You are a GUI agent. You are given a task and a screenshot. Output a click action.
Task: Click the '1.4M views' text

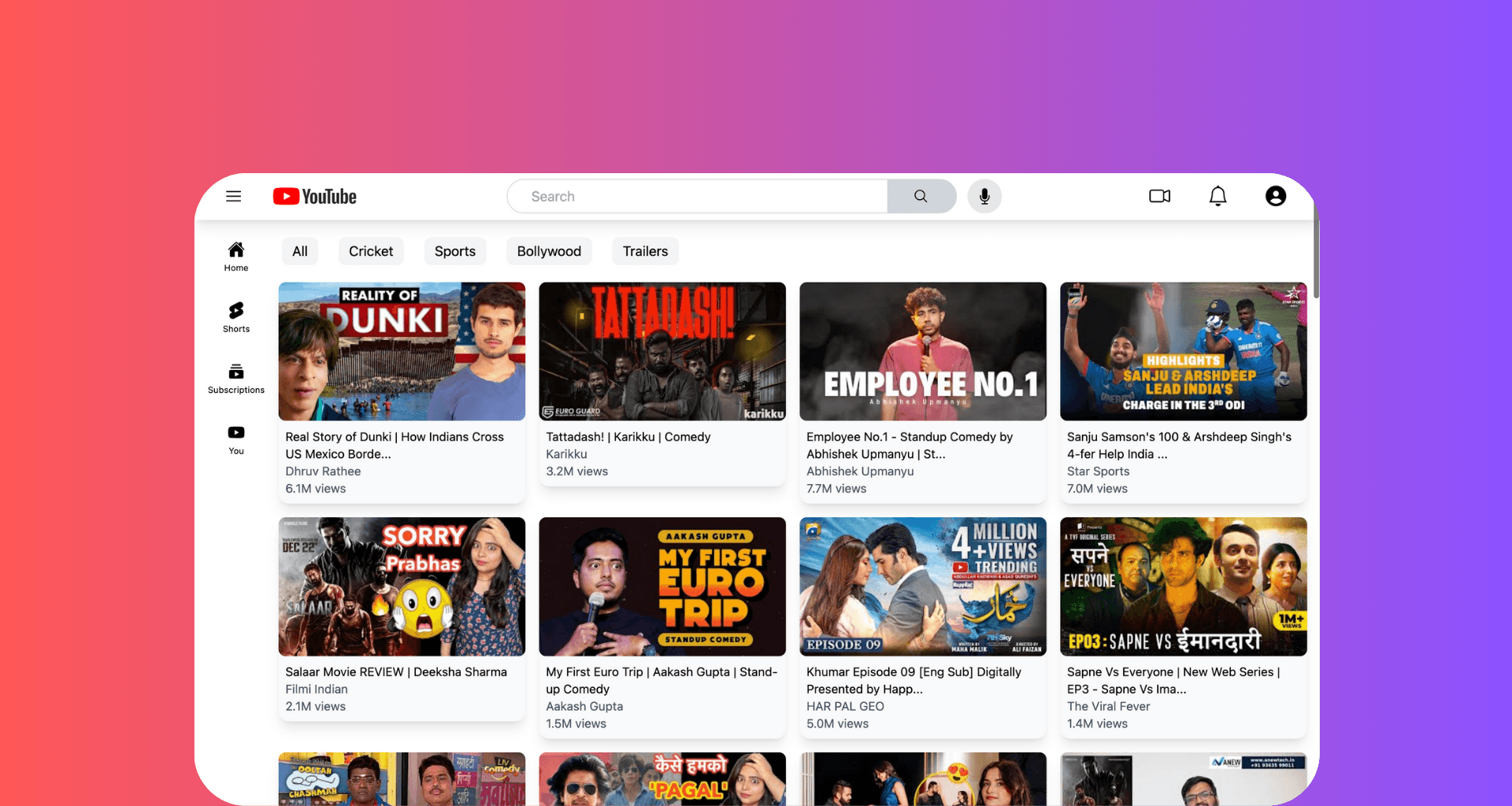click(1097, 724)
